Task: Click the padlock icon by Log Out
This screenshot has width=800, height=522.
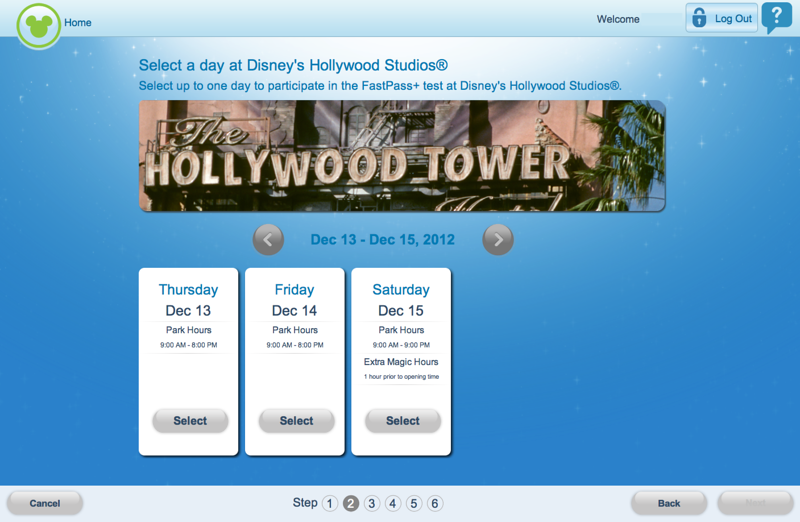Action: point(699,18)
